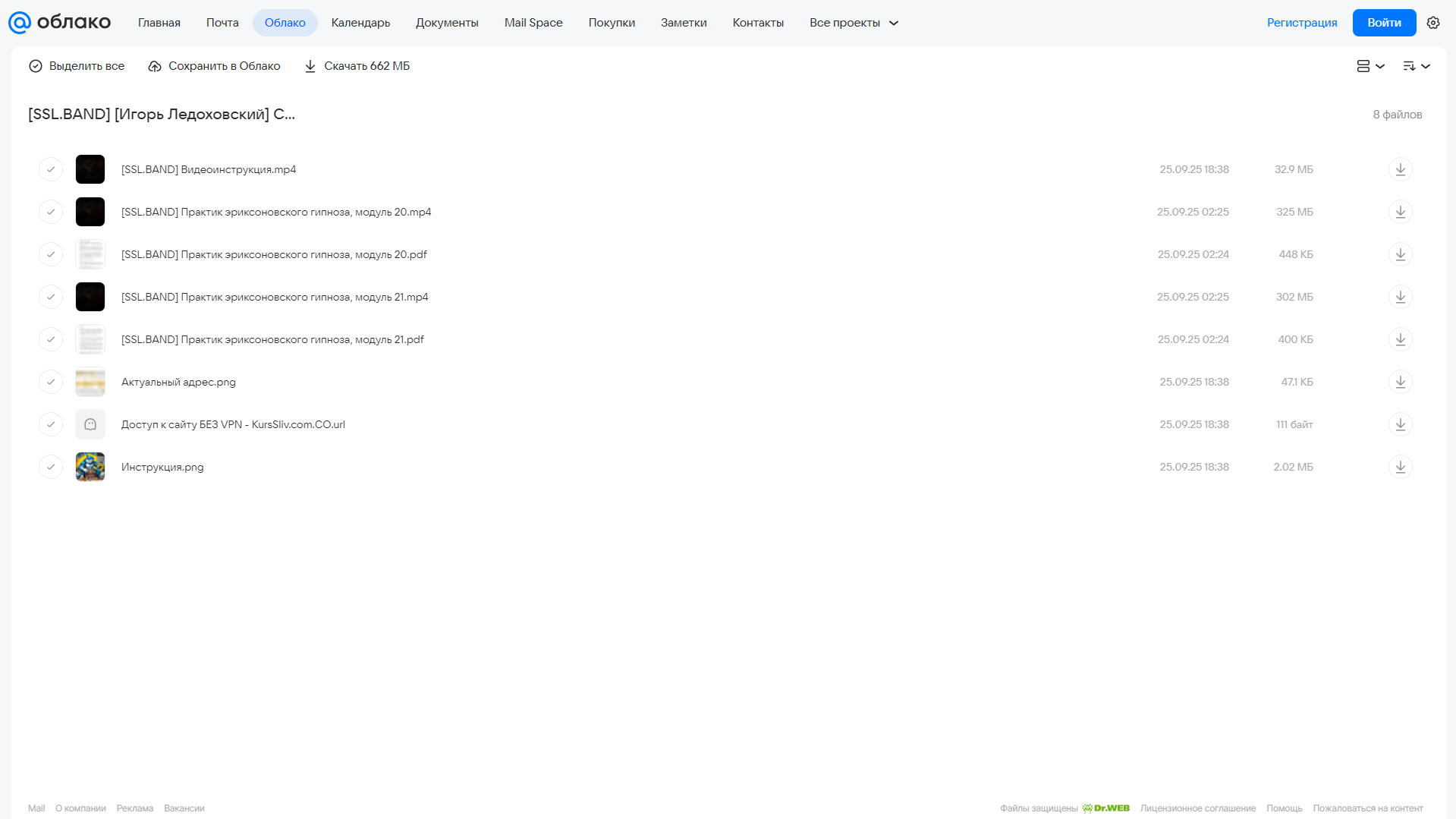Open the list view mode dropdown

click(1370, 66)
